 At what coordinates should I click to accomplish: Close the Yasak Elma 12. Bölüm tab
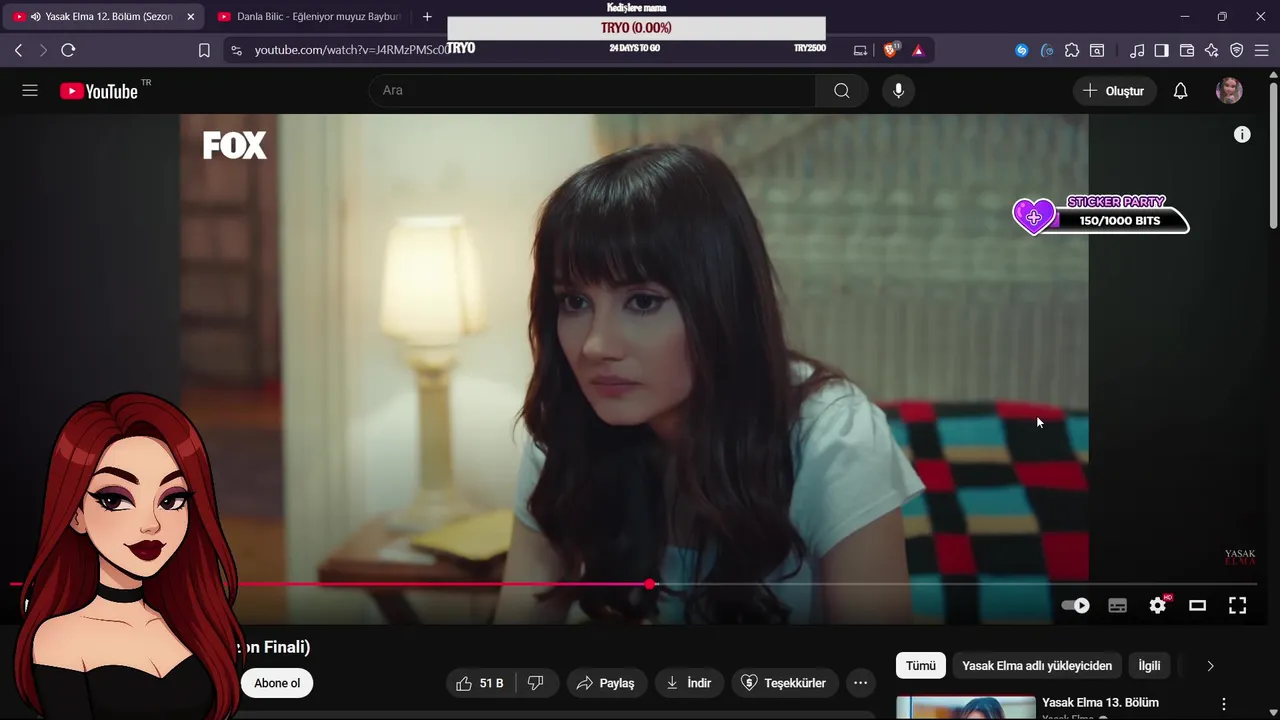(190, 17)
